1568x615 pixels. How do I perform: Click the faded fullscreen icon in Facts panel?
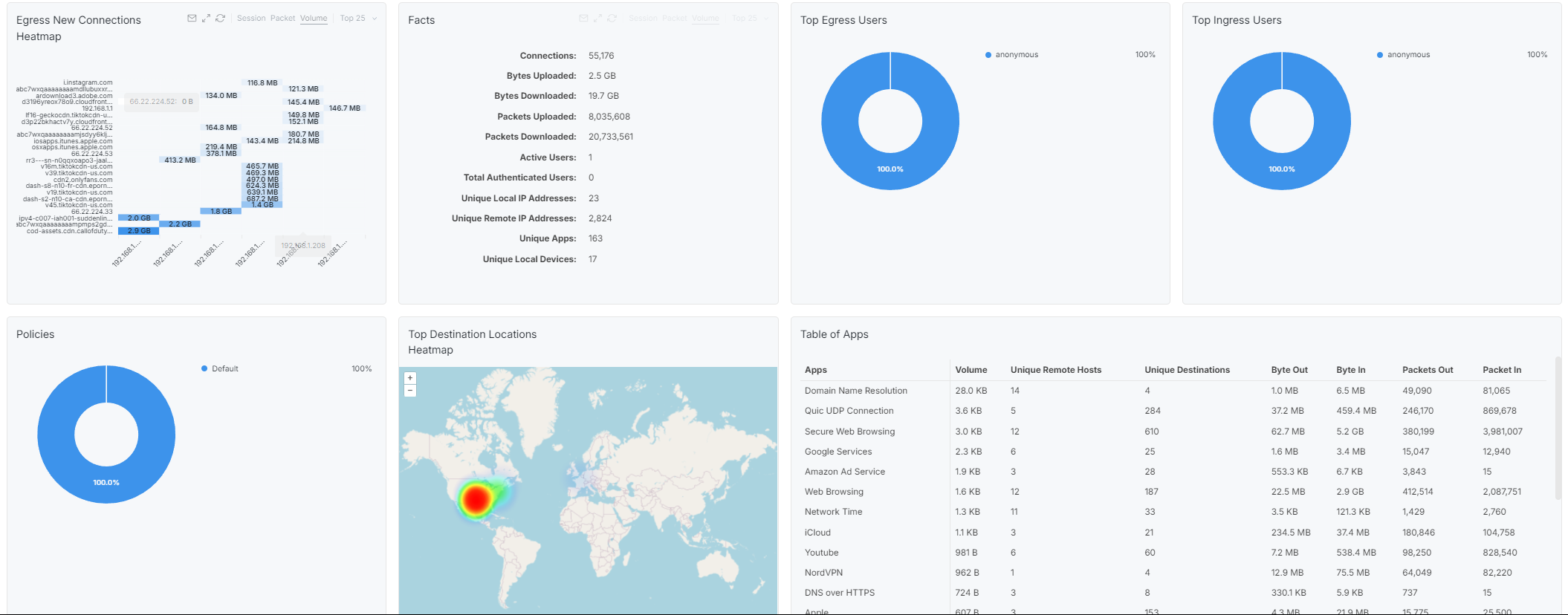(597, 19)
